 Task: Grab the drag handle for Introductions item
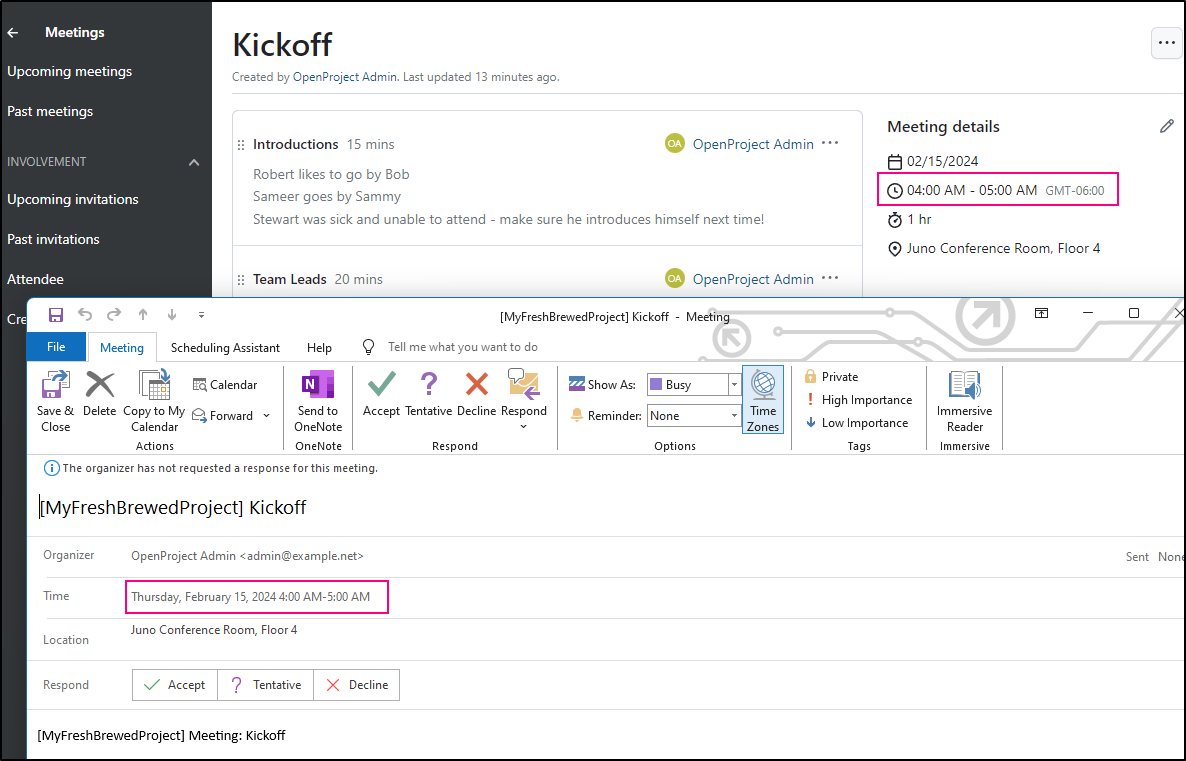coord(241,144)
